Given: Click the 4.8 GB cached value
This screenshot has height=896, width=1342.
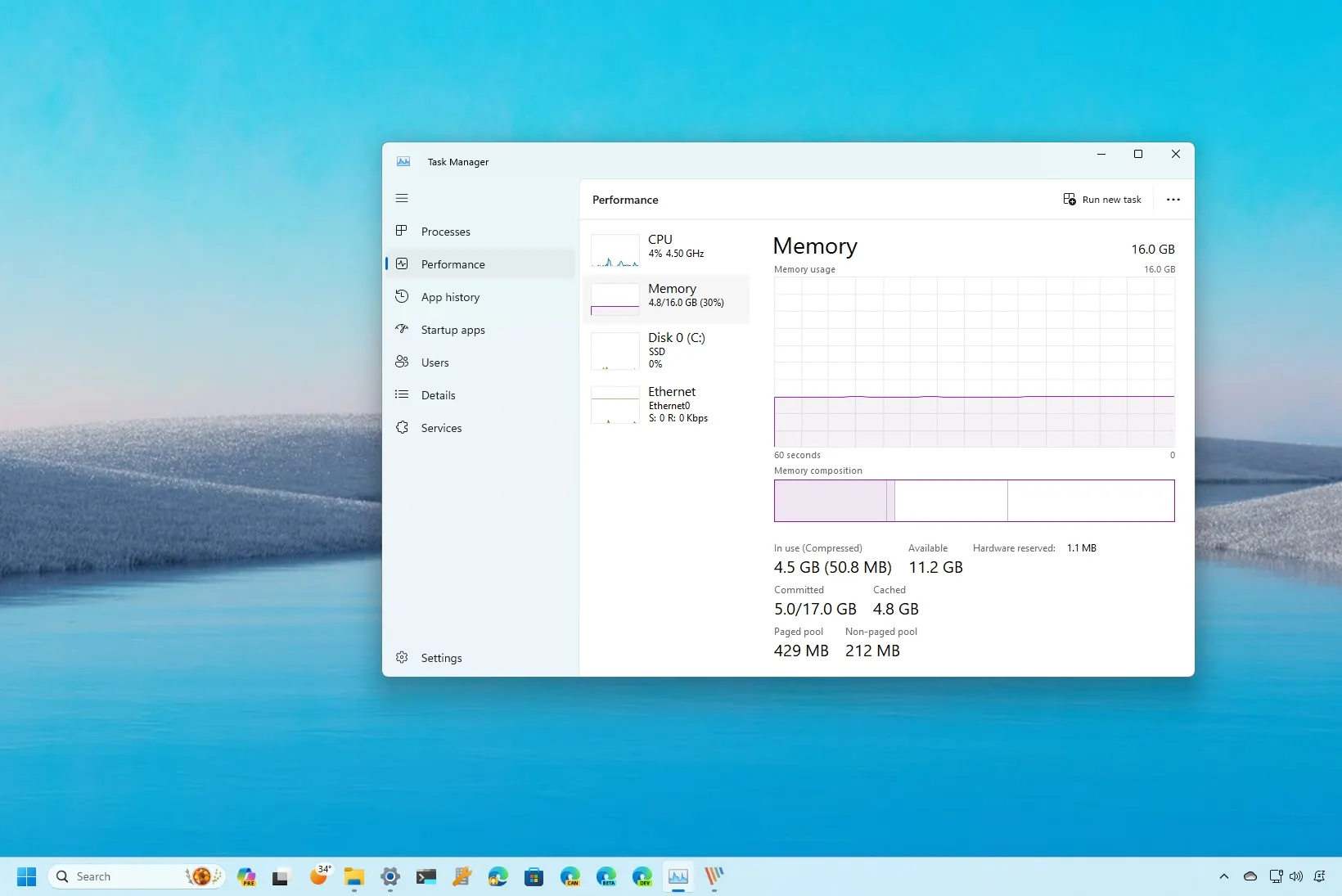Looking at the screenshot, I should coord(896,609).
